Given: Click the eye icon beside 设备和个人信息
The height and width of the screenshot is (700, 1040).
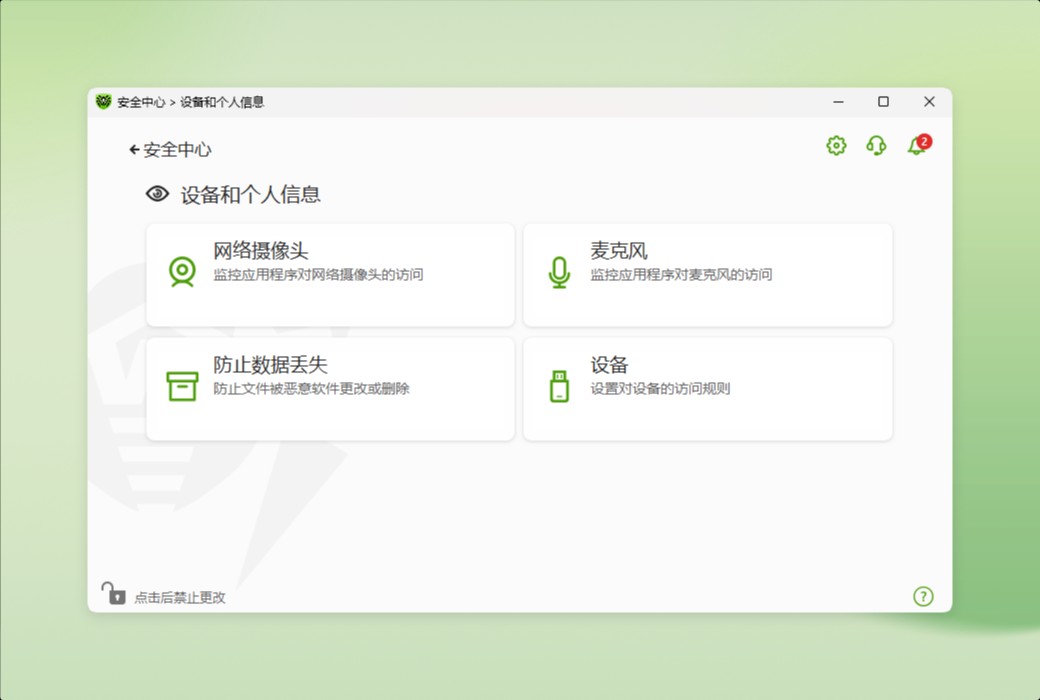Looking at the screenshot, I should 157,192.
